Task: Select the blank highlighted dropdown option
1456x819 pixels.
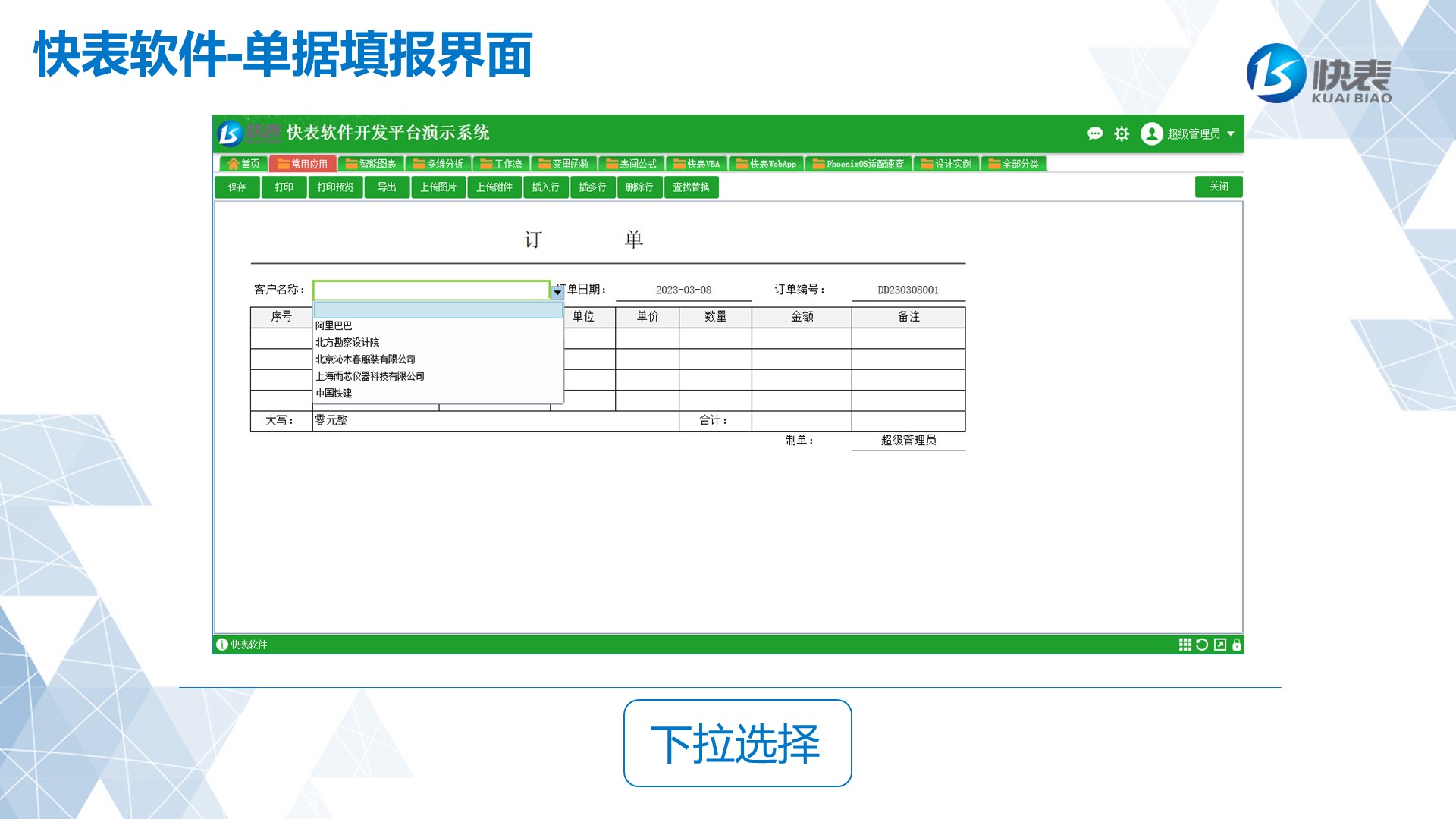Action: pyautogui.click(x=438, y=309)
